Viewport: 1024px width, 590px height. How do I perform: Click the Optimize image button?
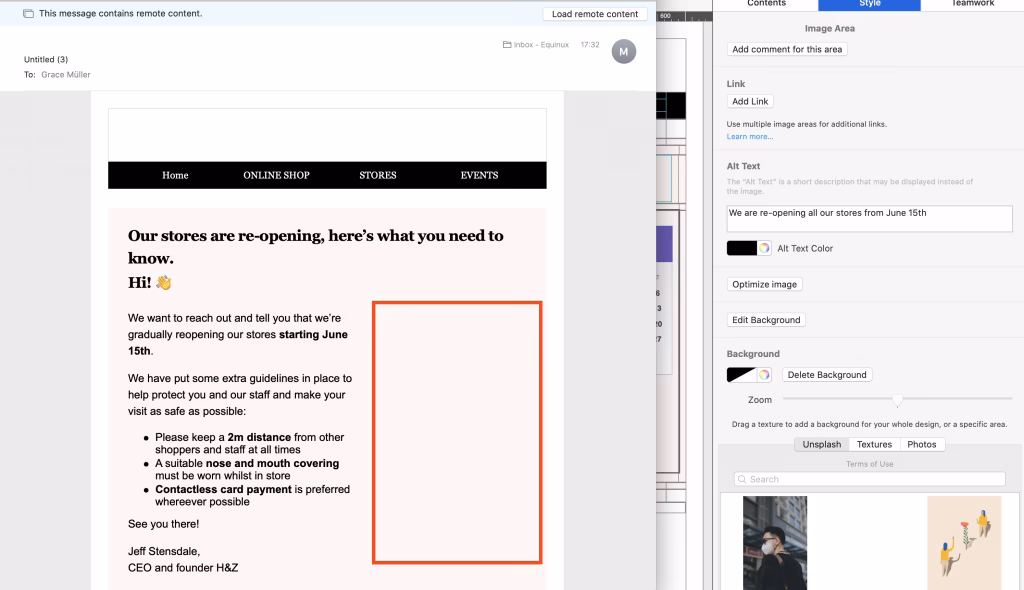[764, 284]
